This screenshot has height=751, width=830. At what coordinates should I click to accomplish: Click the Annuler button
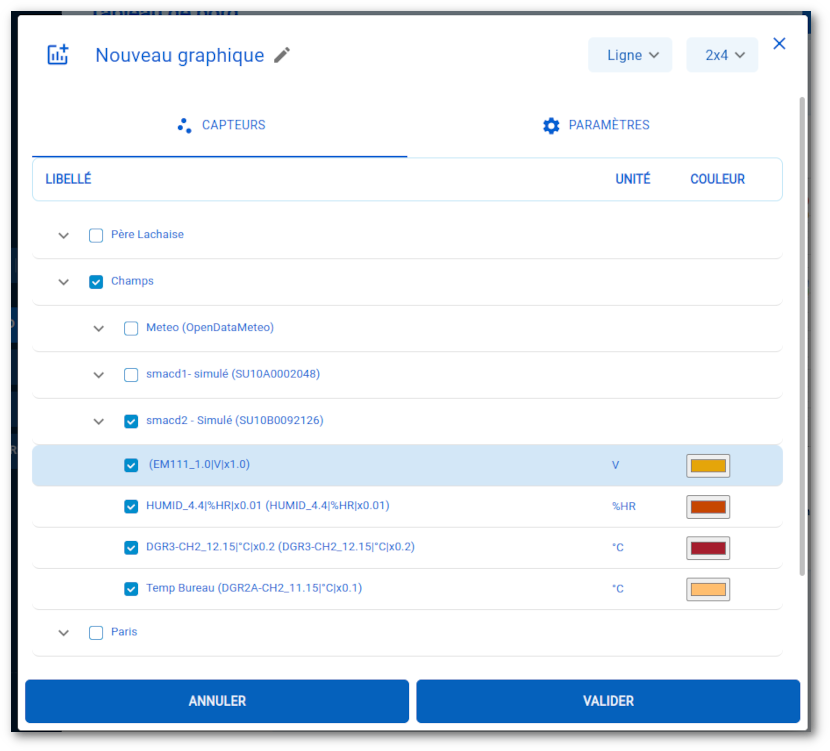217,701
